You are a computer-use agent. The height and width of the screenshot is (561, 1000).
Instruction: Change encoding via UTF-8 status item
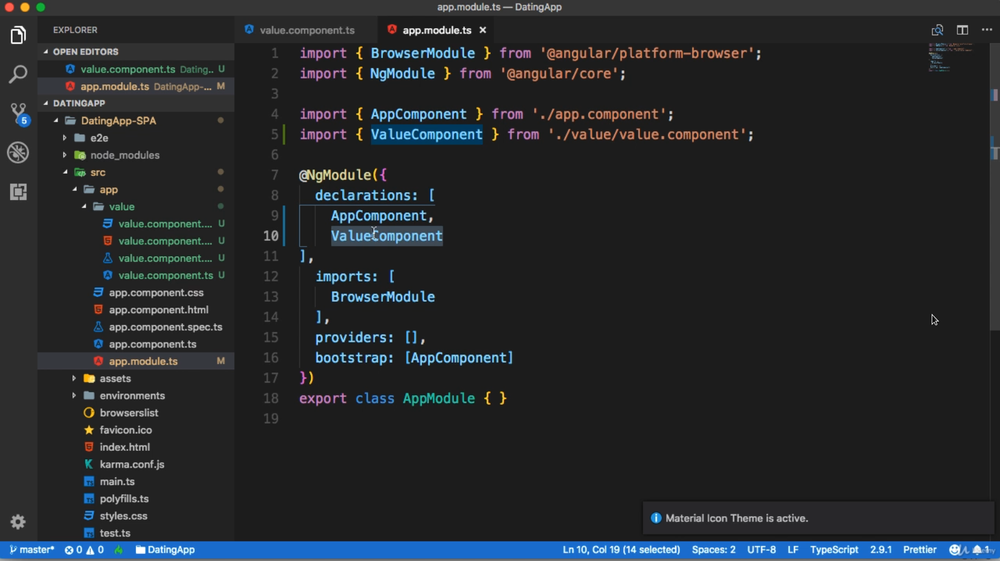761,550
